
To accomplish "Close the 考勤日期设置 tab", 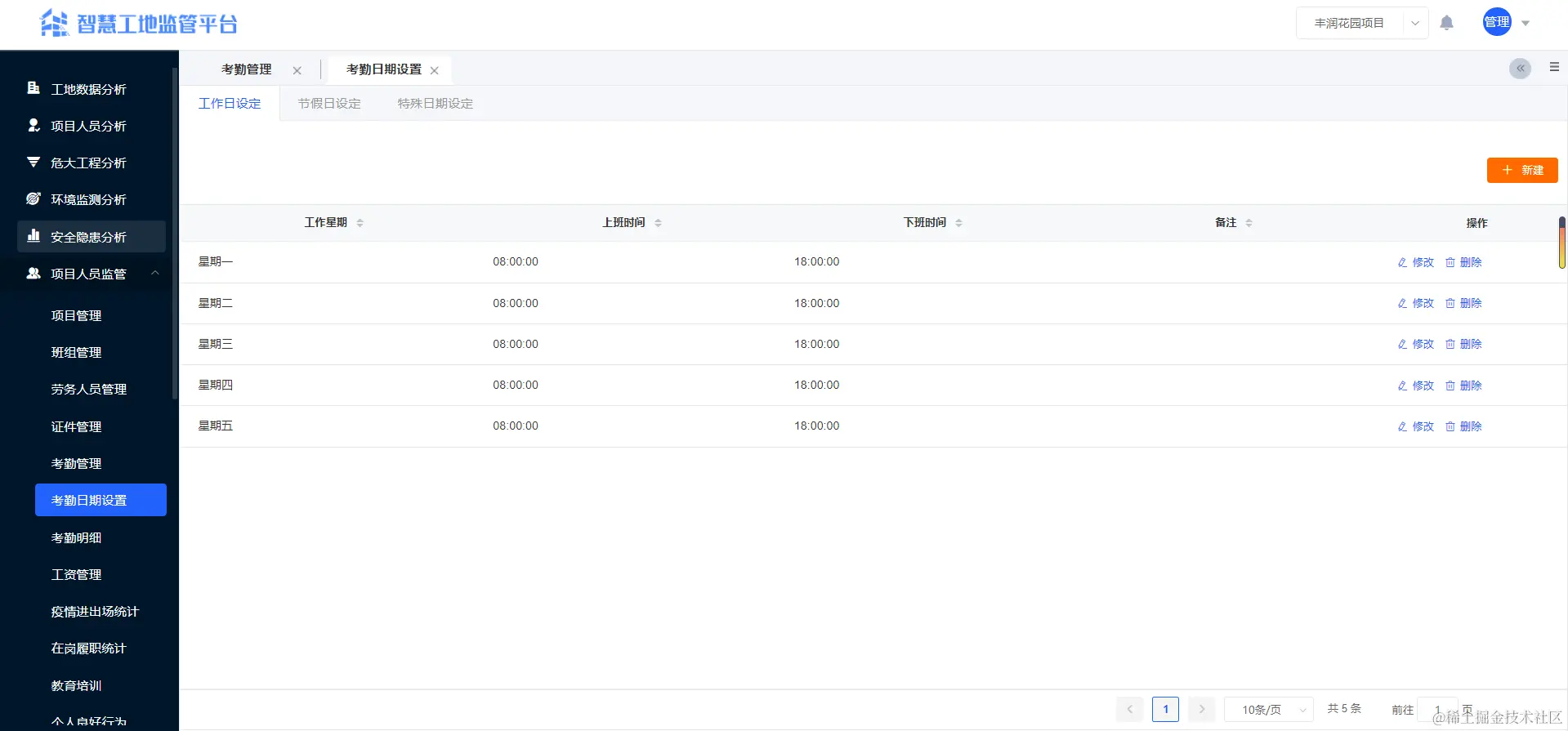I will (435, 70).
